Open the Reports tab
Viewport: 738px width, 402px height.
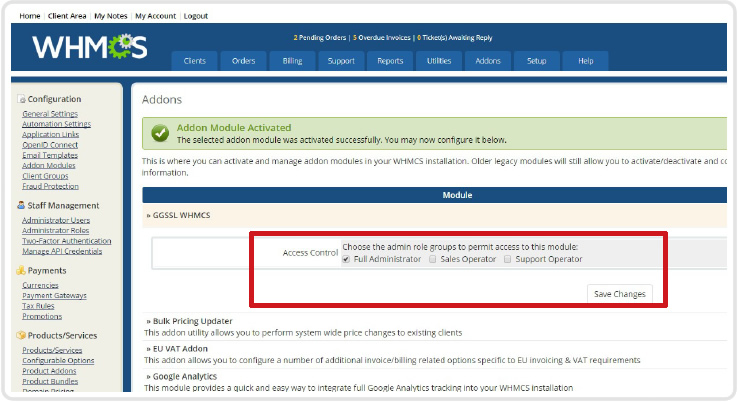390,61
